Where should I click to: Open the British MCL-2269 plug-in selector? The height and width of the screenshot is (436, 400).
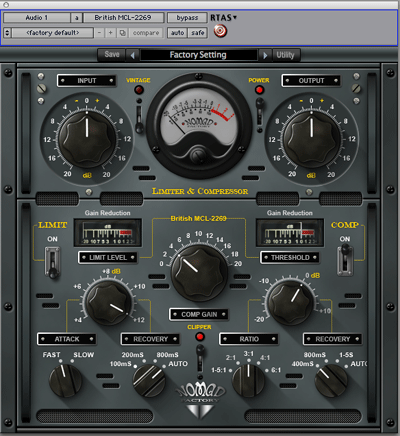pos(123,18)
